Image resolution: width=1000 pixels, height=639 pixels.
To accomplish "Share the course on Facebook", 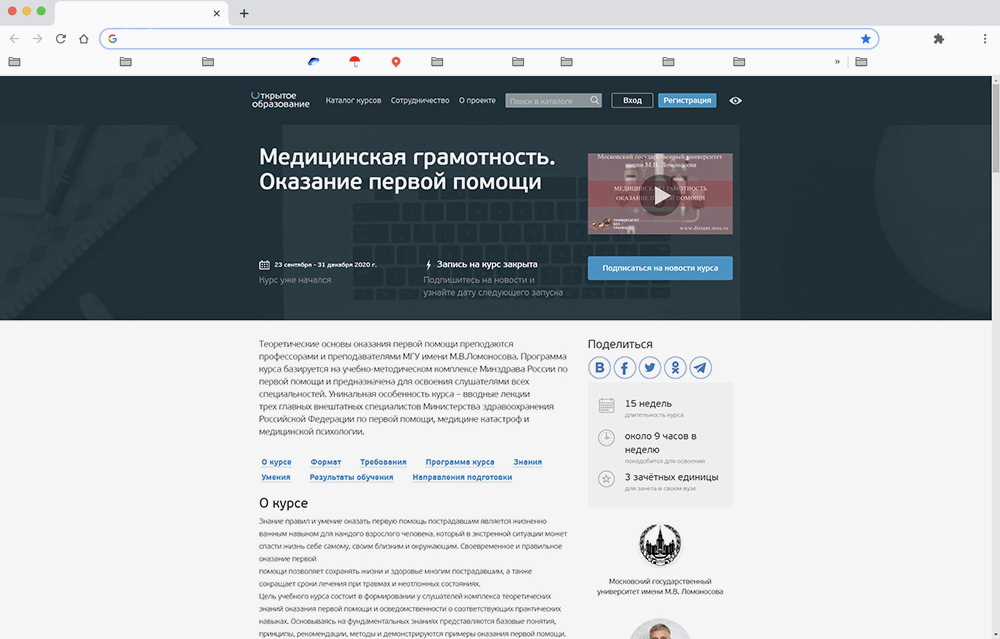I will point(624,368).
